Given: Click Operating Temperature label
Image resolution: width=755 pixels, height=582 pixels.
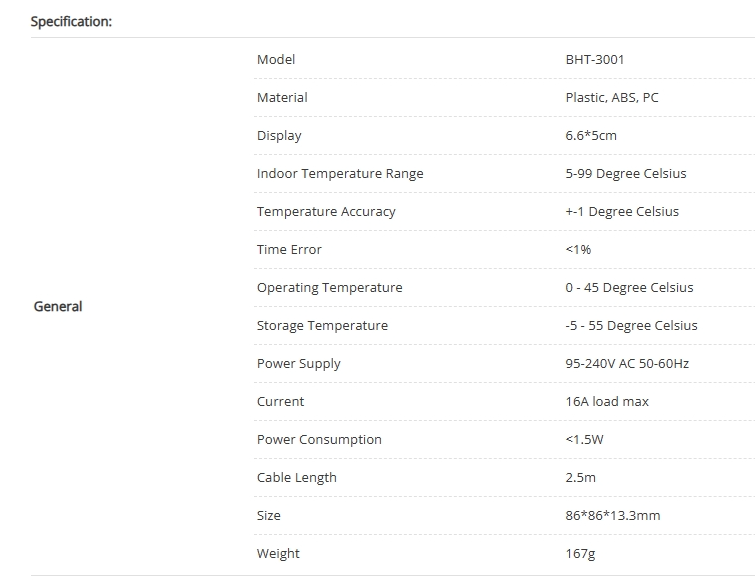Looking at the screenshot, I should 330,288.
